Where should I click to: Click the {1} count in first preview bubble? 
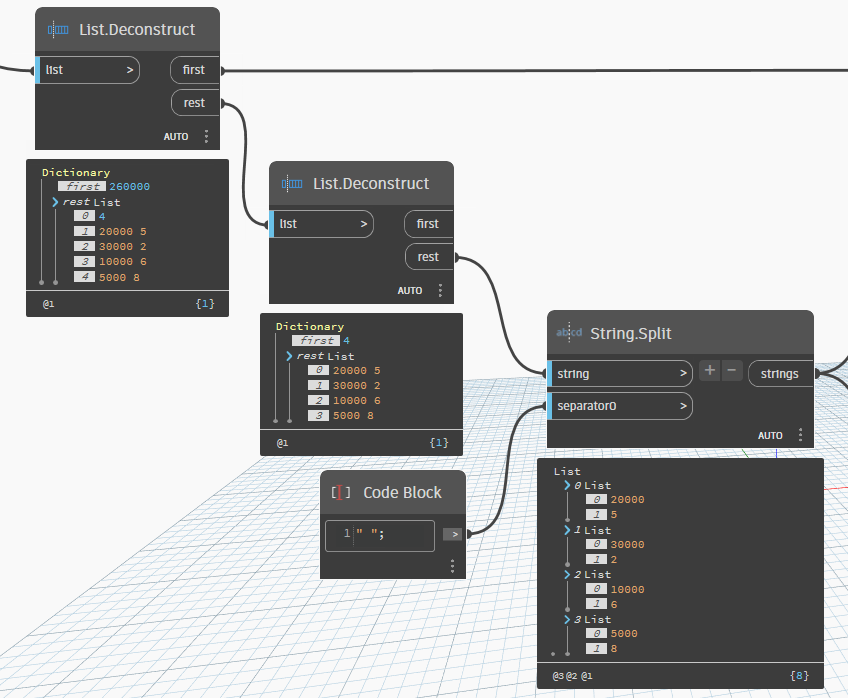tap(205, 304)
